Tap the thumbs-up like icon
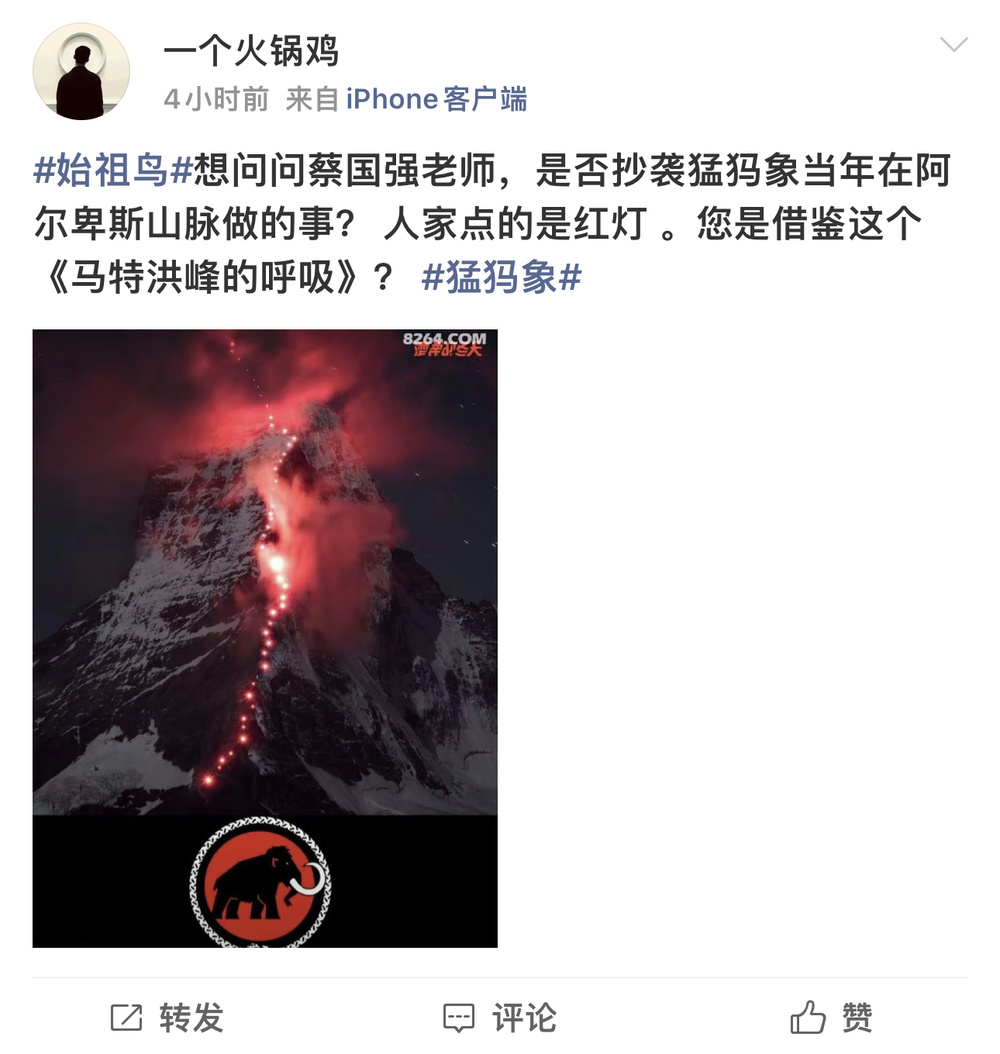The width and height of the screenshot is (1000, 1054). 808,1016
